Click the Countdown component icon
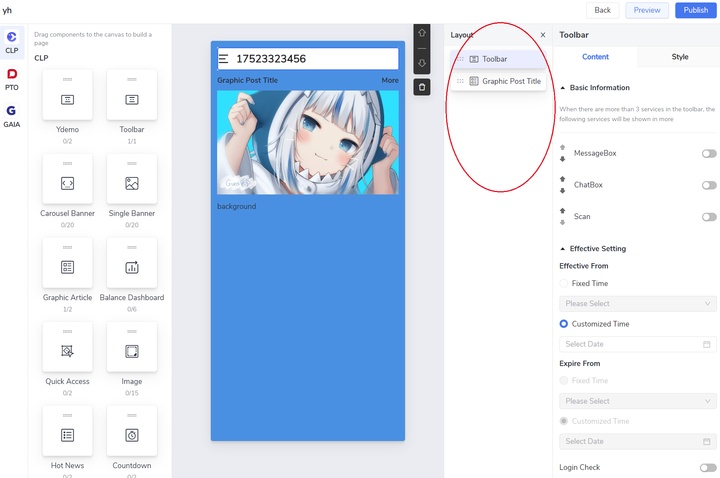The image size is (720, 478). click(x=131, y=435)
